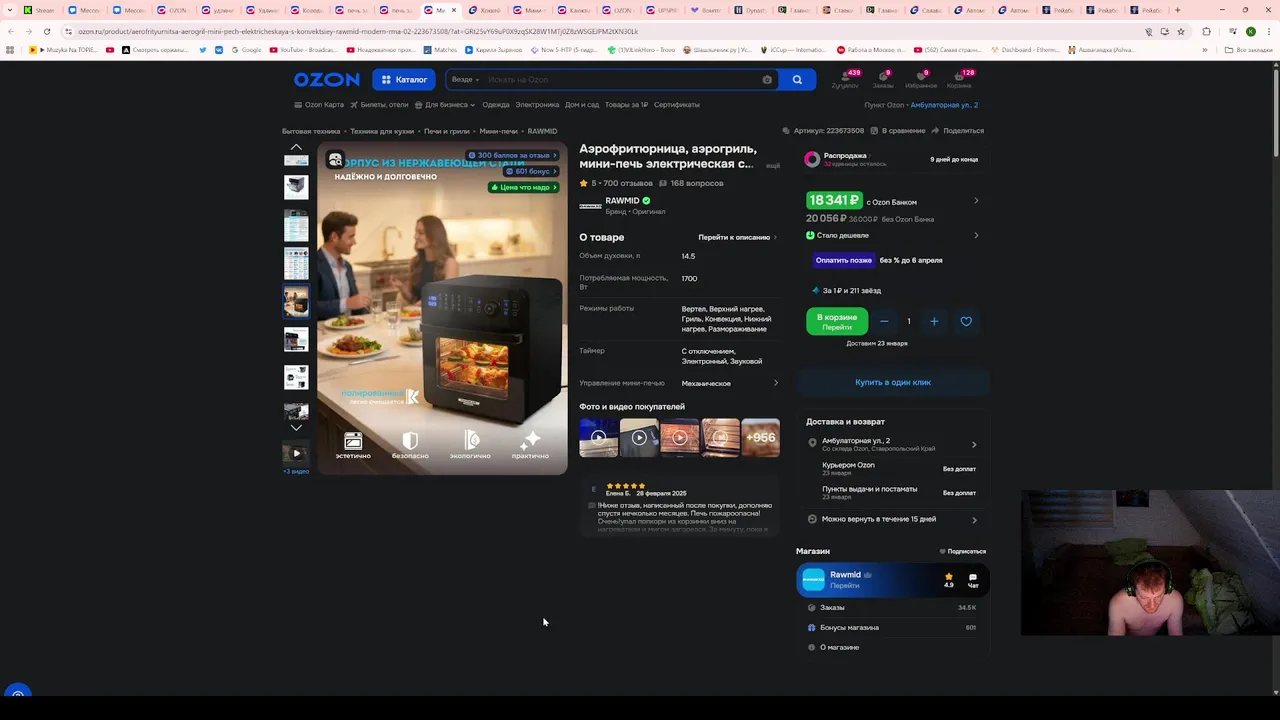Open the +956 customer photos thumbnail
This screenshot has height=720, width=1280.
(x=760, y=437)
